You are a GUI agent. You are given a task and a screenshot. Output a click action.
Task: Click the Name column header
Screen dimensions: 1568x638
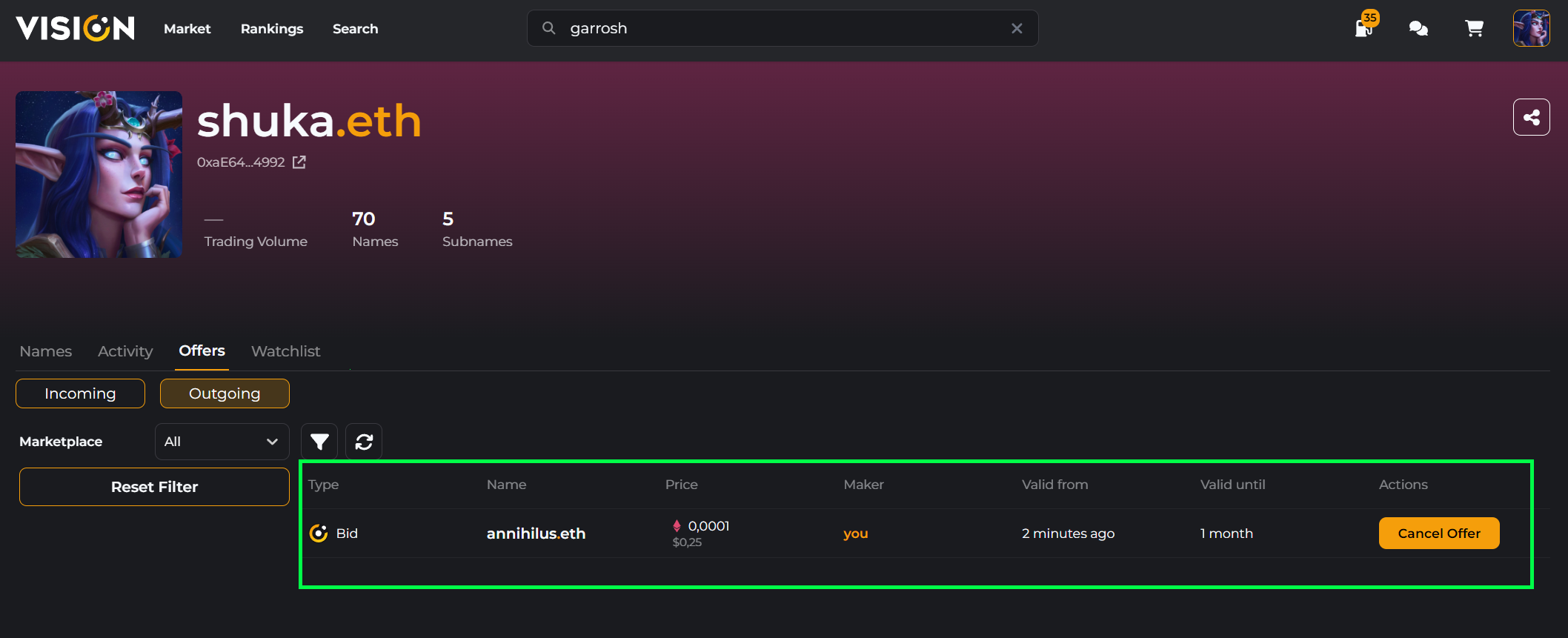(507, 485)
